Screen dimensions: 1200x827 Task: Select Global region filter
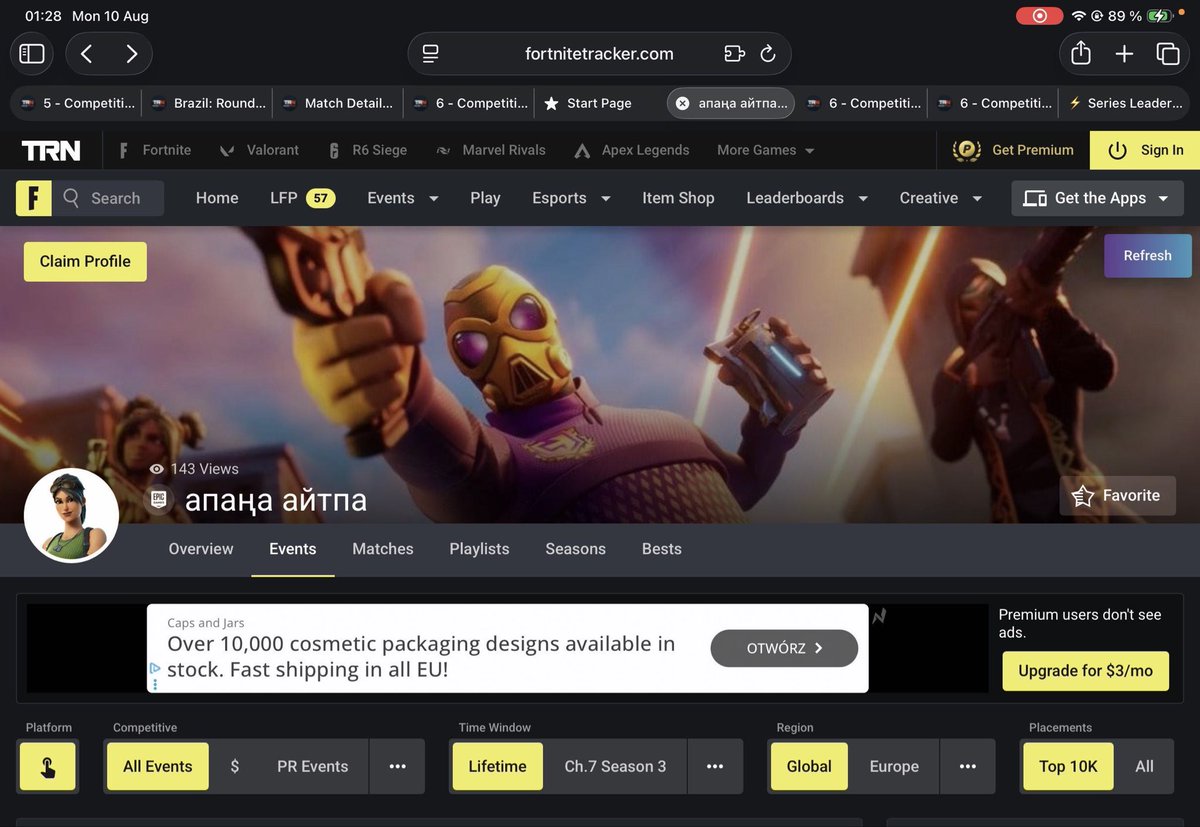click(x=809, y=767)
